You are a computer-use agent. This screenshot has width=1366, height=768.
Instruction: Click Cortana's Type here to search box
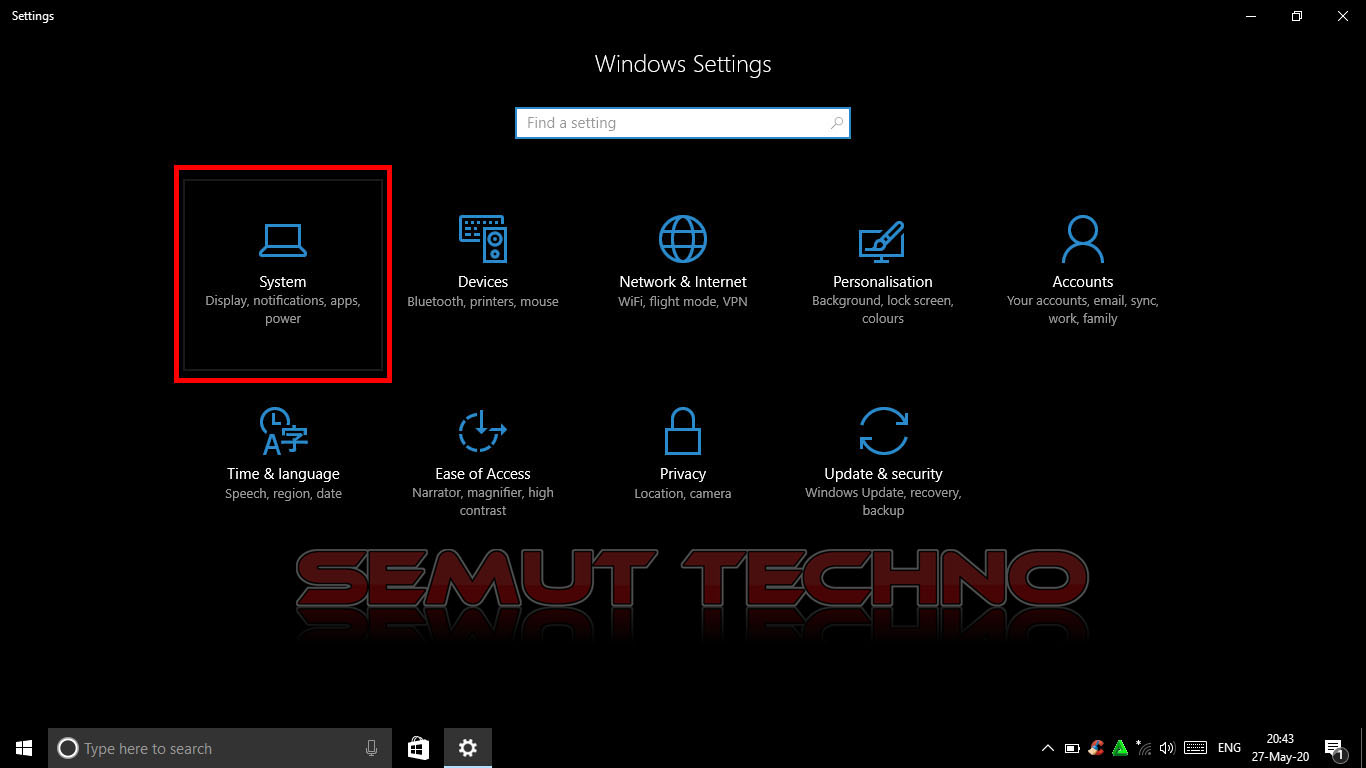218,748
